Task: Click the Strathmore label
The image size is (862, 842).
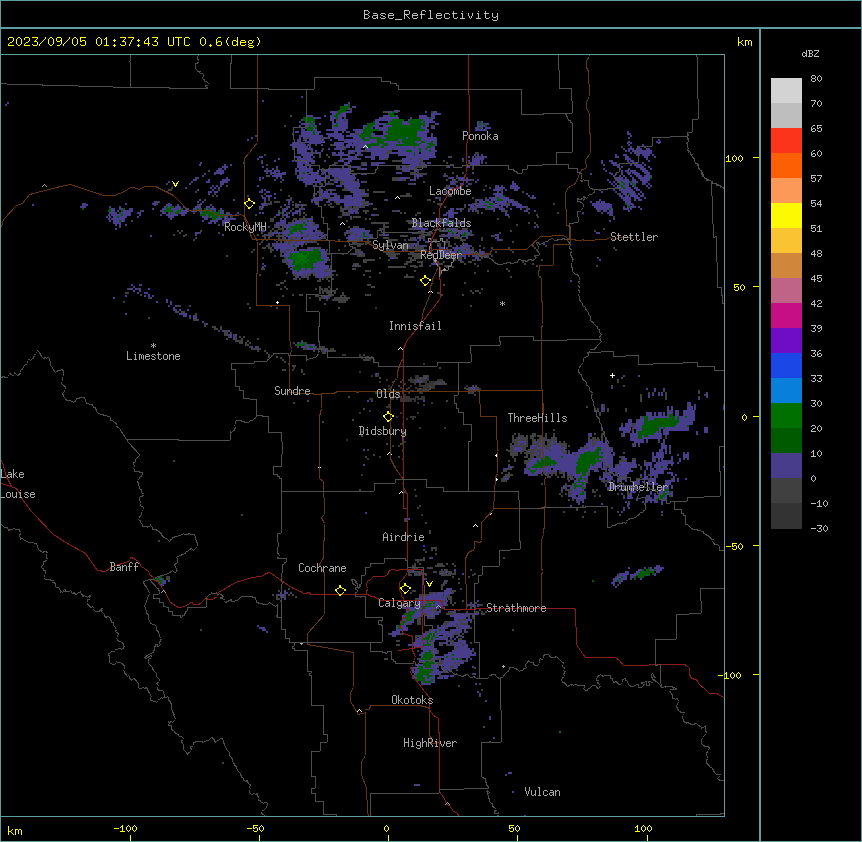Action: point(516,608)
